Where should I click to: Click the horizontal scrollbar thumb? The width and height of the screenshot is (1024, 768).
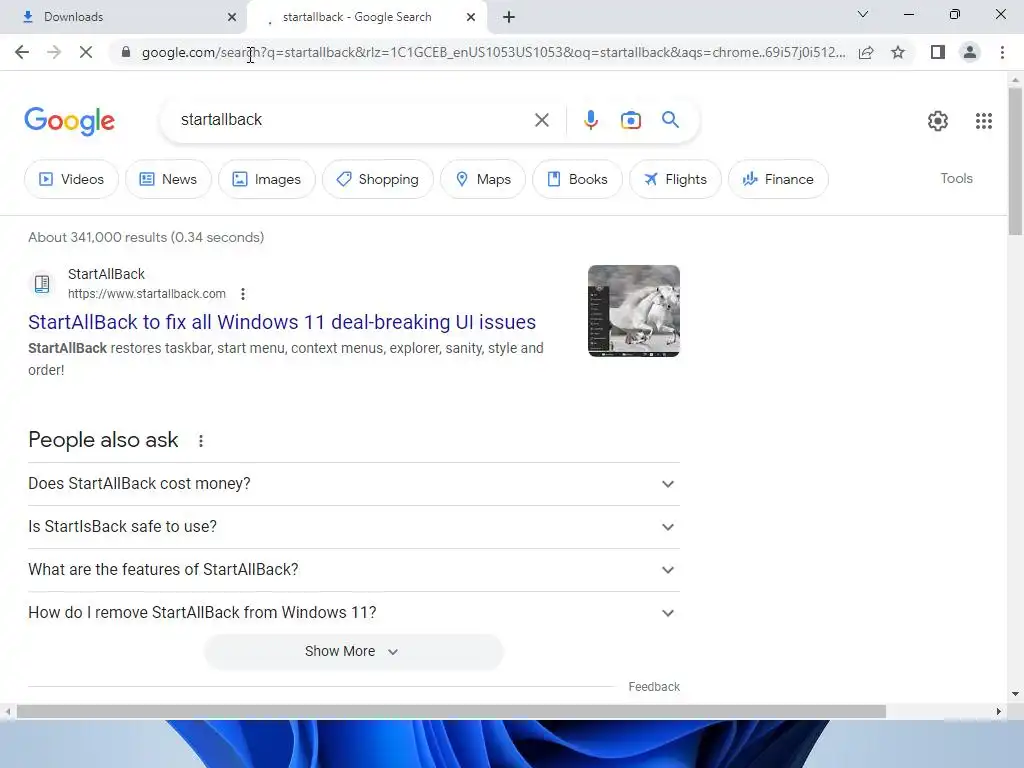[451, 711]
